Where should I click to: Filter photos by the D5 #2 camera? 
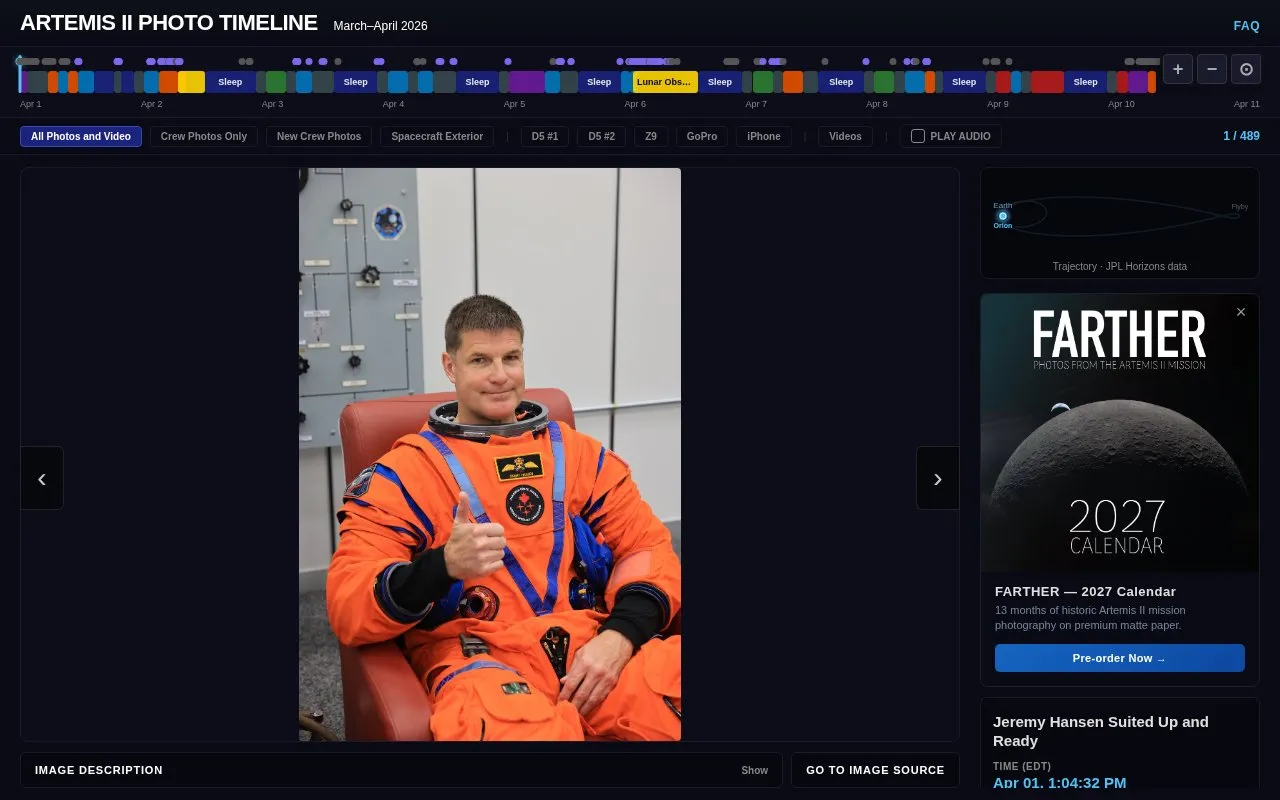coord(602,136)
